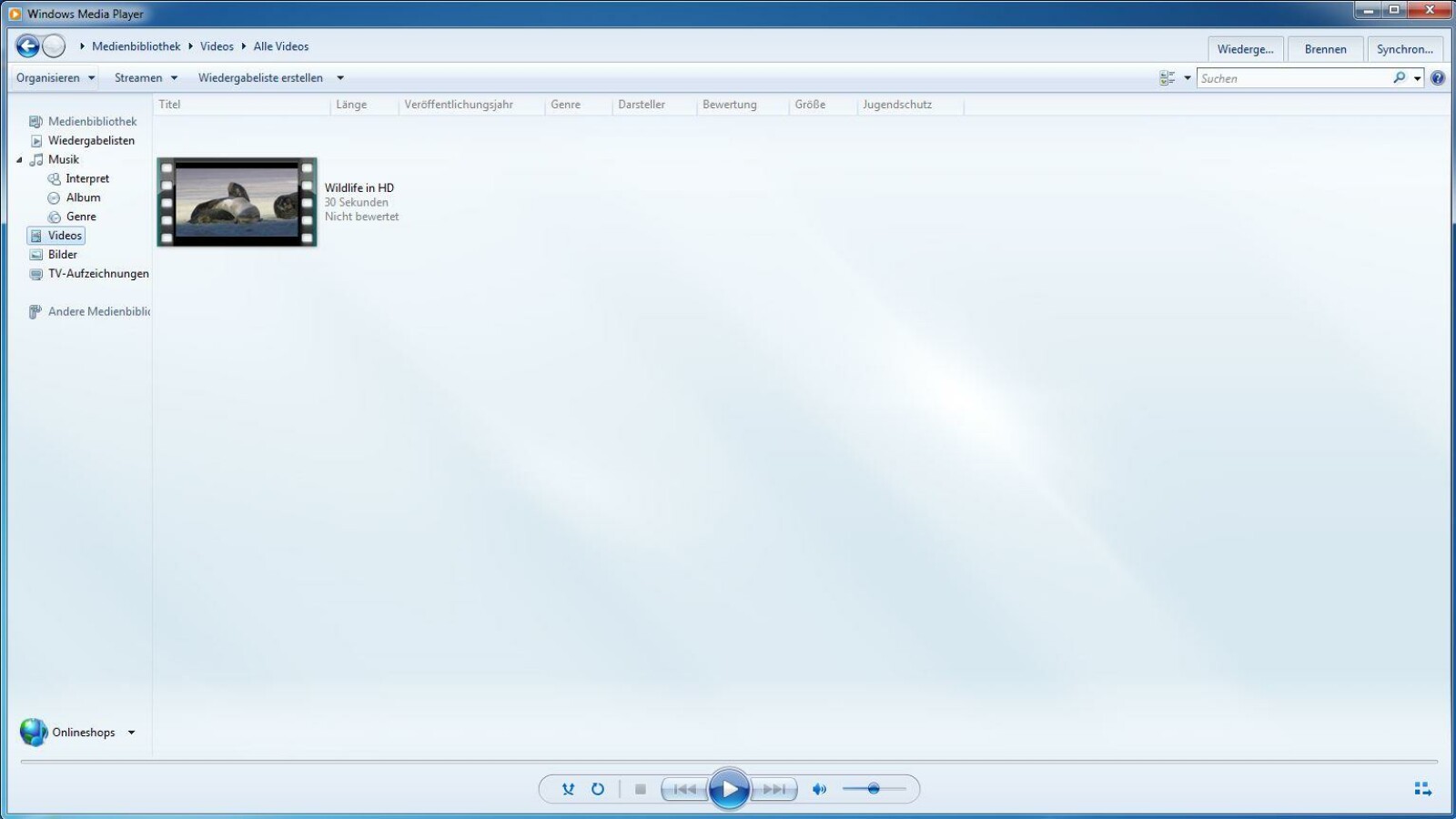1456x819 pixels.
Task: Open the Hilfe help icon
Action: [x=1438, y=77]
